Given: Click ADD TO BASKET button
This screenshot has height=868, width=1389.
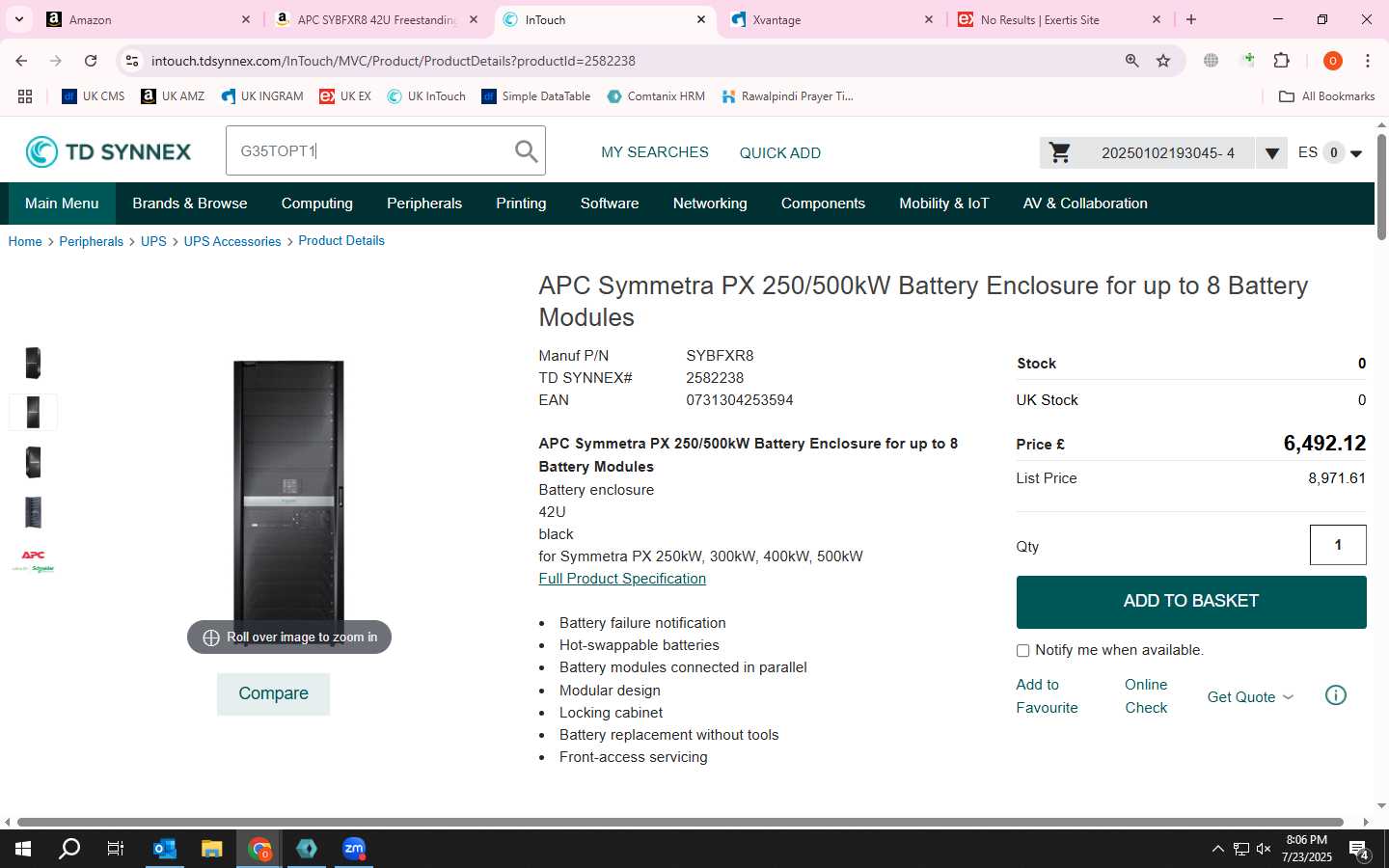Looking at the screenshot, I should [x=1191, y=602].
